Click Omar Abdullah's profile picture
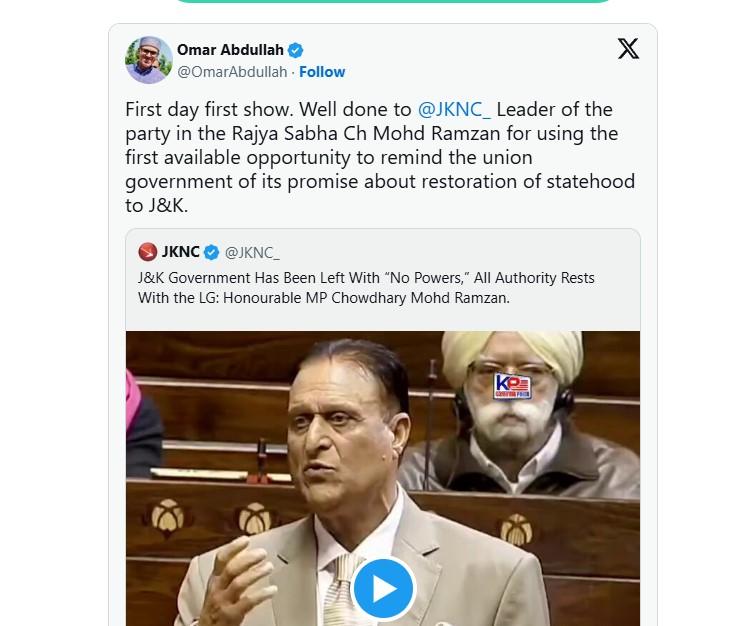 149,60
